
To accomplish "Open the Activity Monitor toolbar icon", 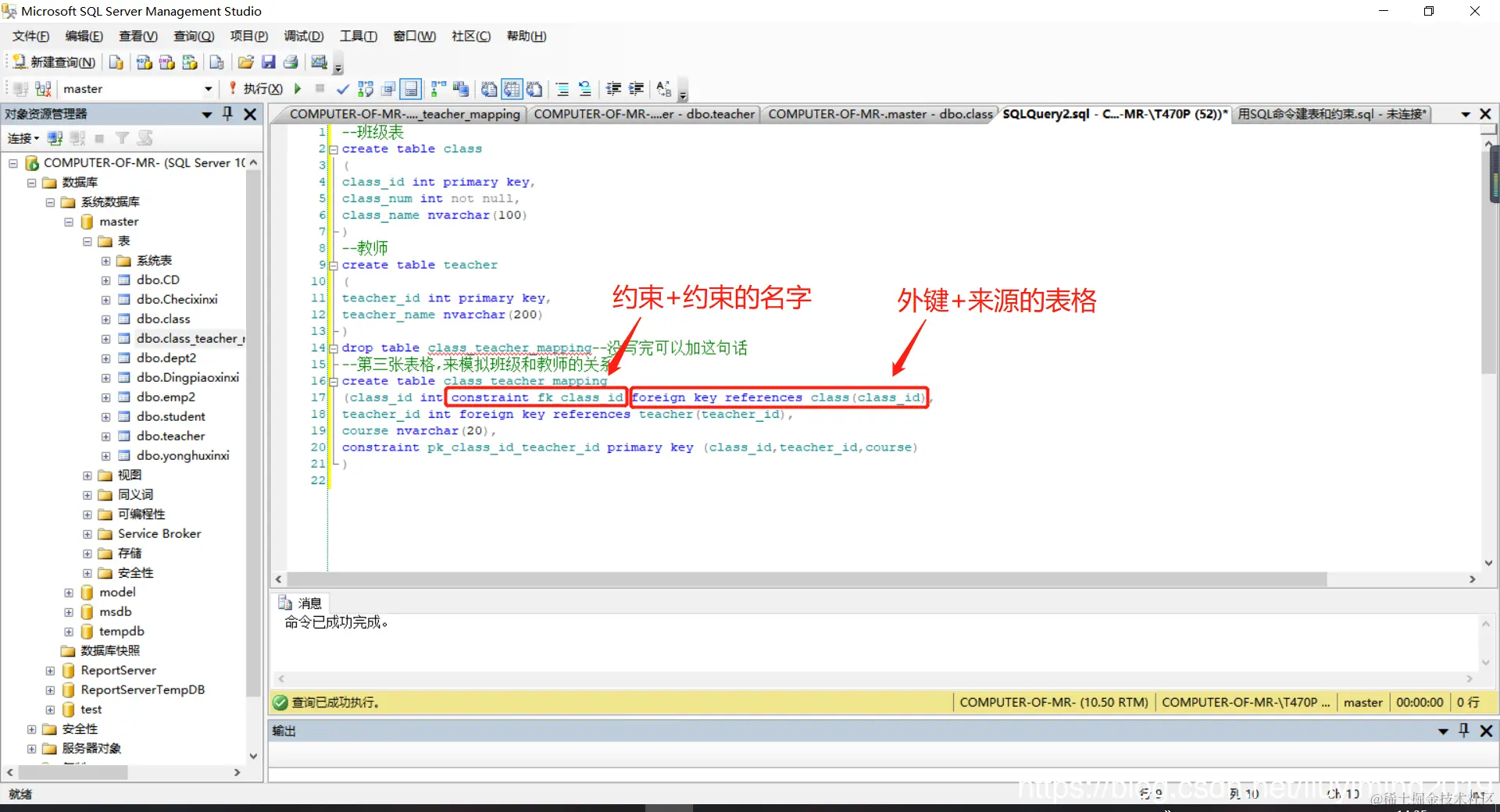I will 320,62.
